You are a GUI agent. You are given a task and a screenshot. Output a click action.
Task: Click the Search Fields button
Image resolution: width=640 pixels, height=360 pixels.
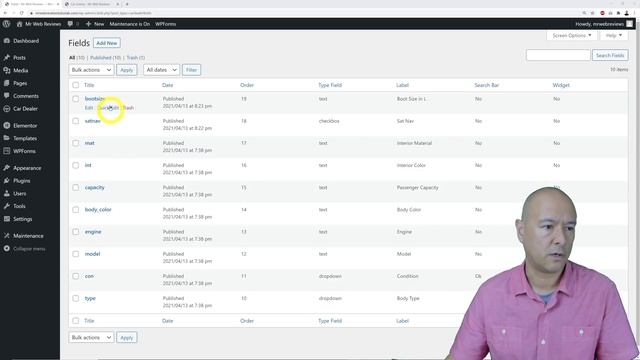pos(610,55)
